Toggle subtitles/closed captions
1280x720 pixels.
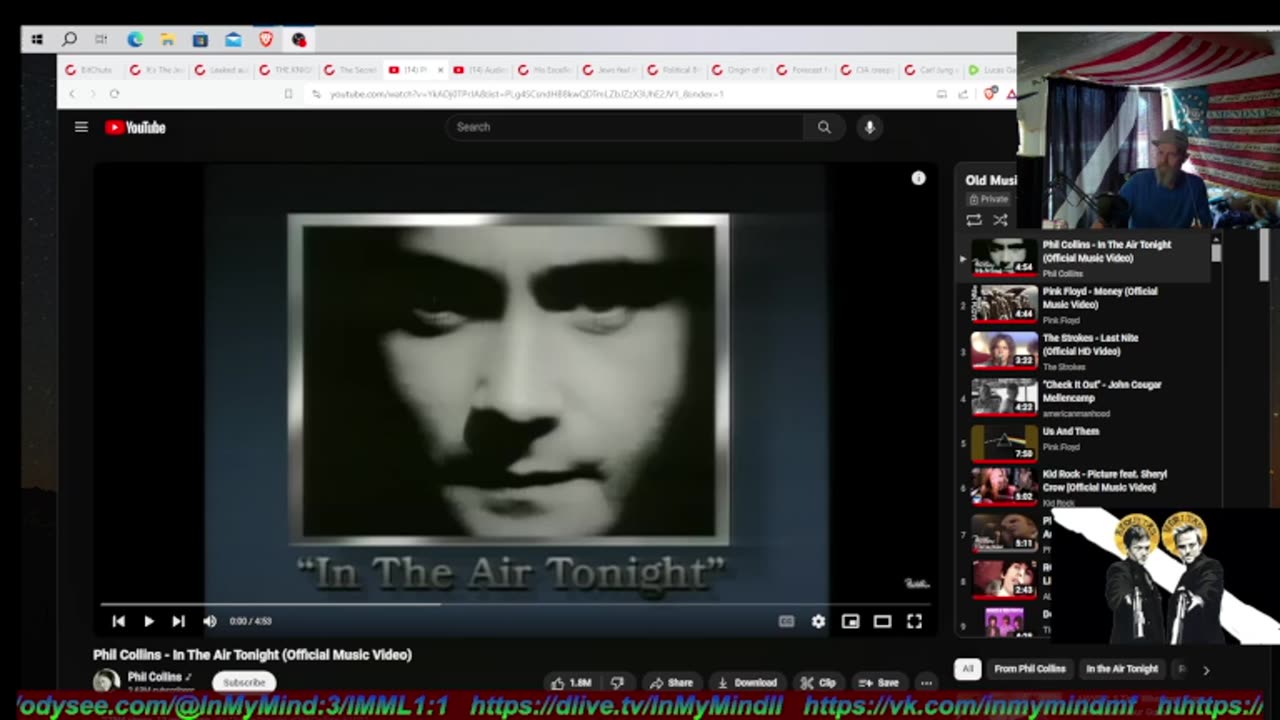[786, 621]
